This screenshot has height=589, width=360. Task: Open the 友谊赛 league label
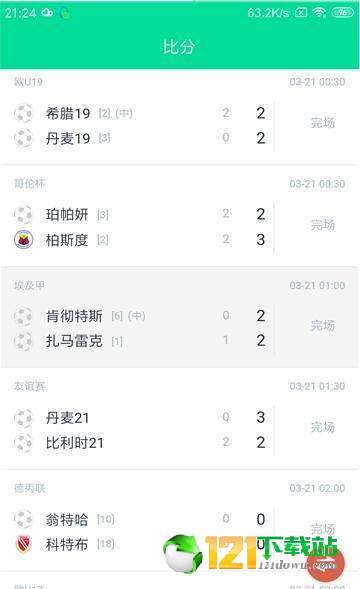coord(29,386)
